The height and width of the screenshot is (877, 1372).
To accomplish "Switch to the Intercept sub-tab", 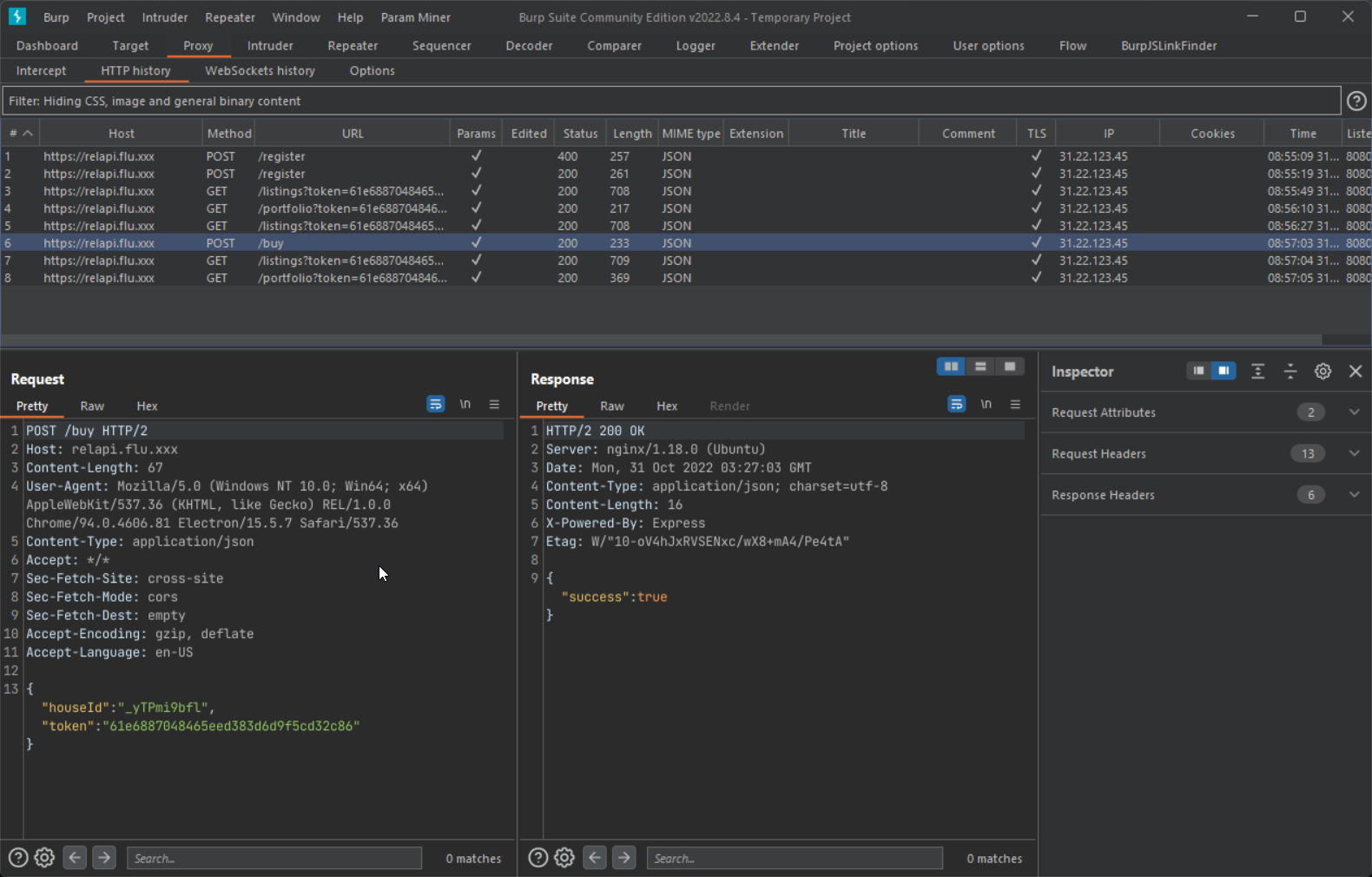I will 41,71.
